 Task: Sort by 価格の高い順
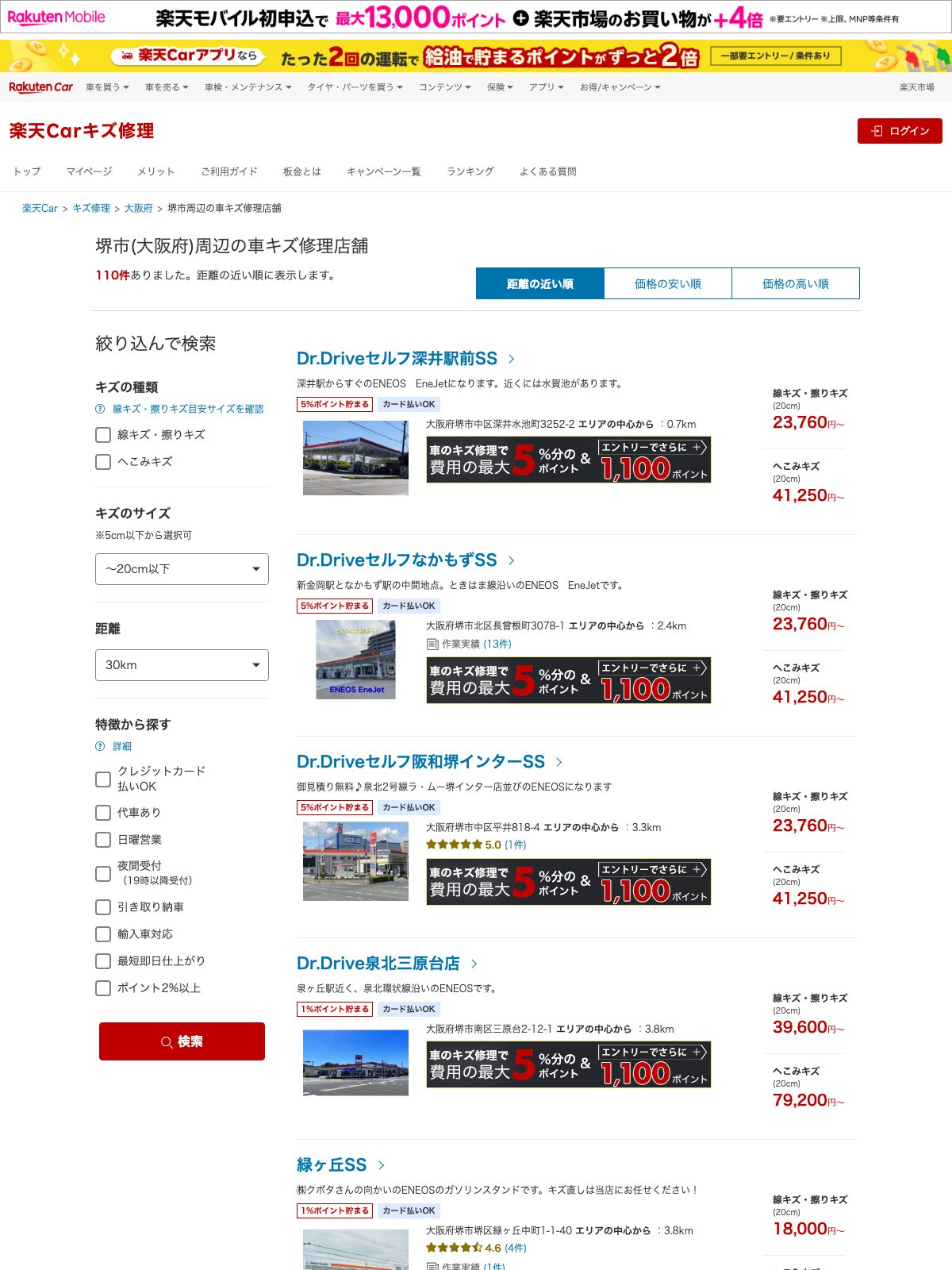tap(796, 283)
